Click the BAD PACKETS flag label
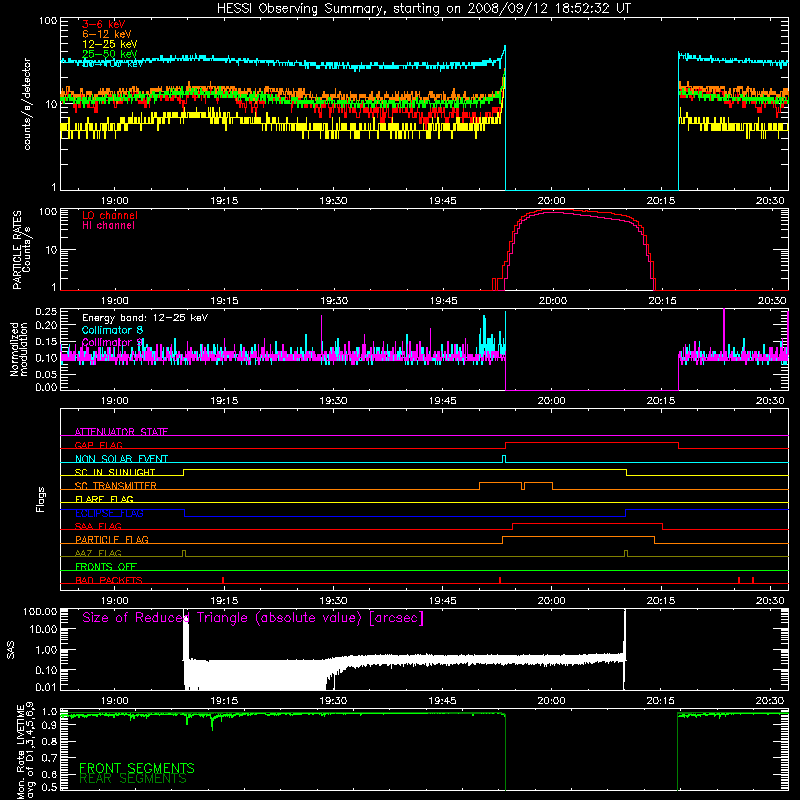Viewport: 800px width, 800px height. pyautogui.click(x=109, y=580)
